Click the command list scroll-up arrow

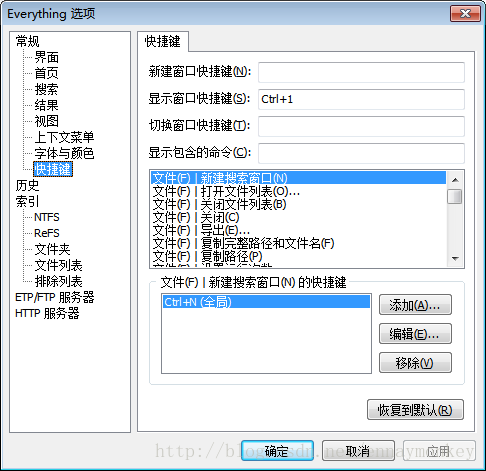(455, 180)
